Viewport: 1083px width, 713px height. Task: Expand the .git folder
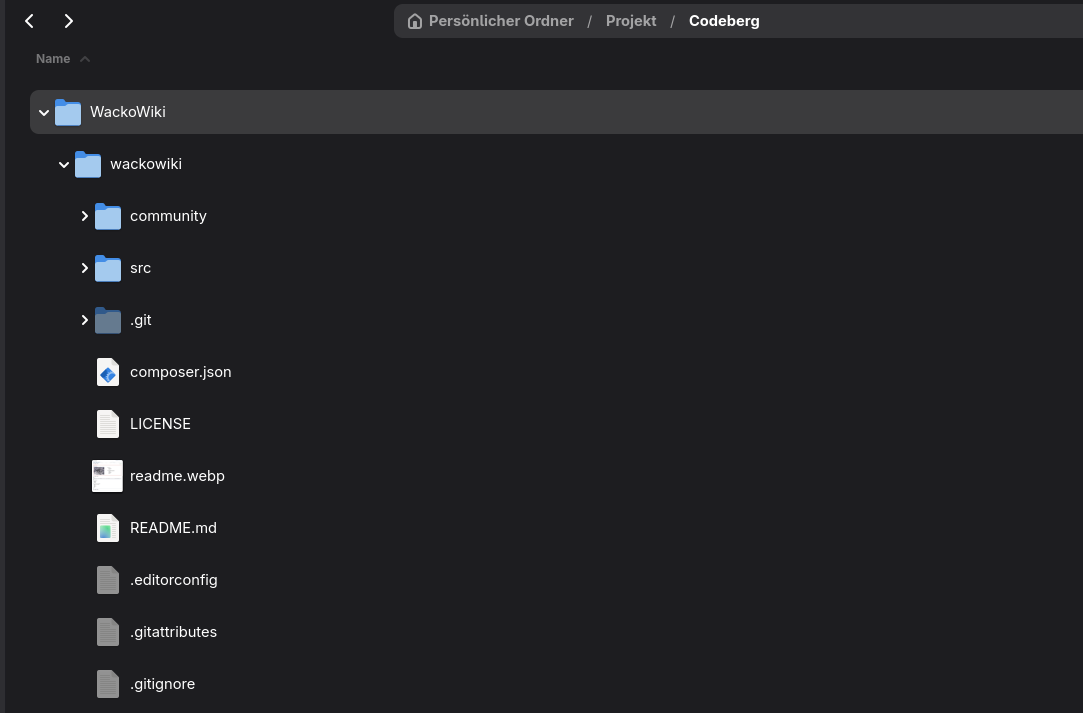85,320
